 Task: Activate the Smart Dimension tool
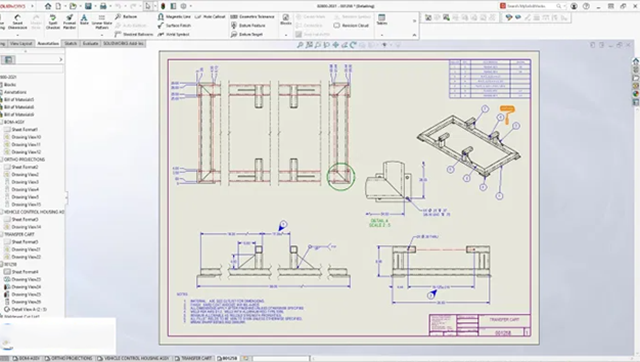pos(18,22)
